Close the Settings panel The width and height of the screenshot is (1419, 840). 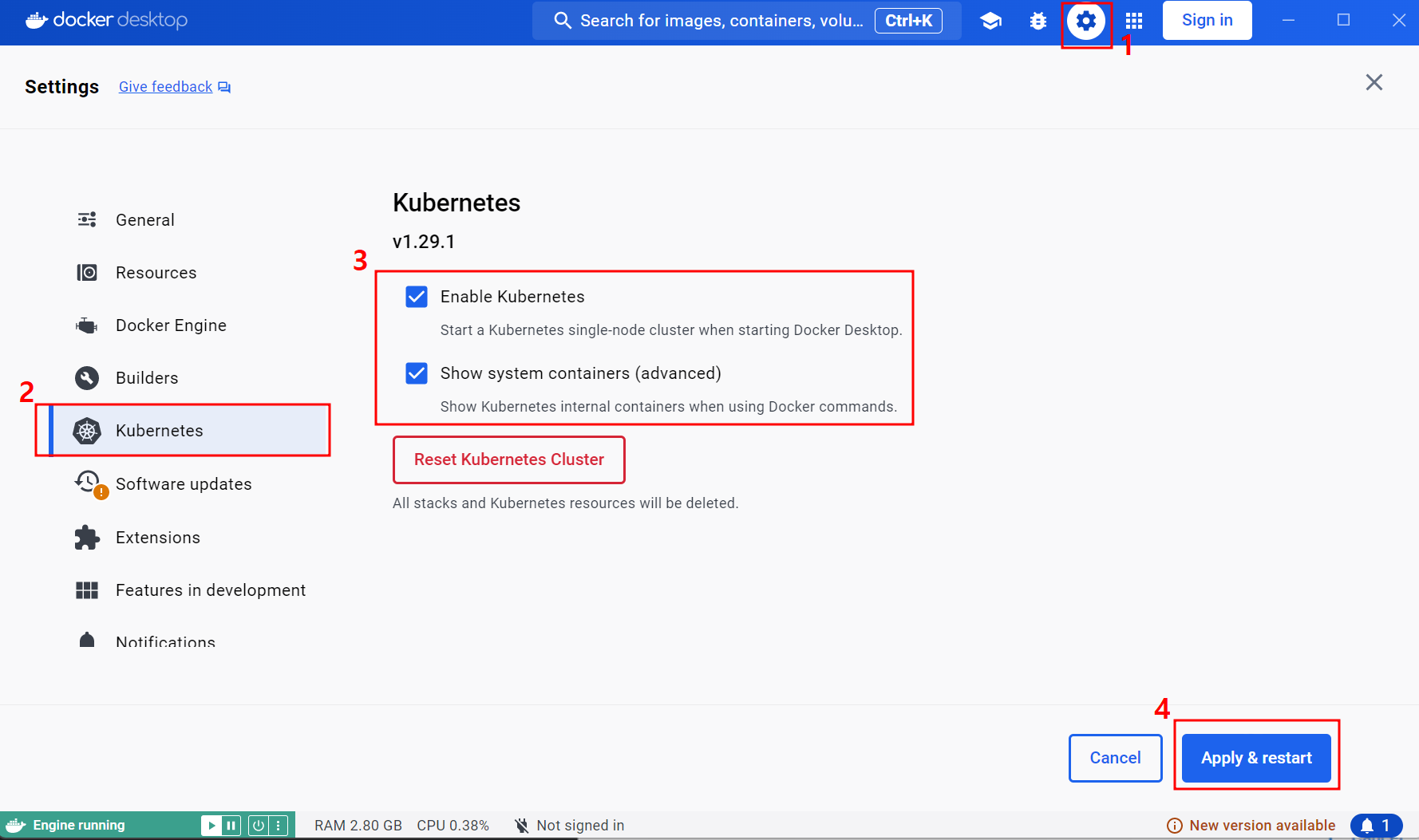click(1374, 82)
